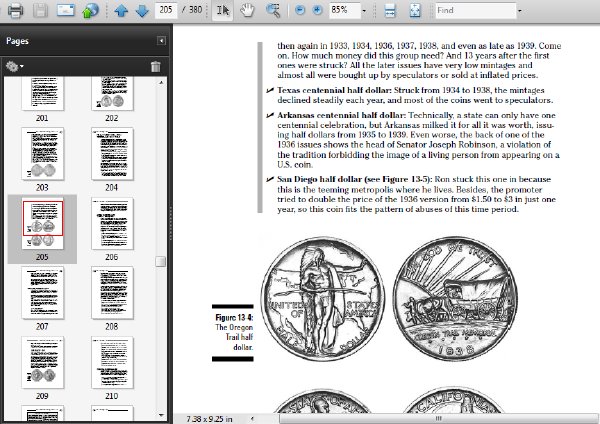The image size is (600, 424).
Task: Zoom out with the minus button
Action: click(300, 10)
